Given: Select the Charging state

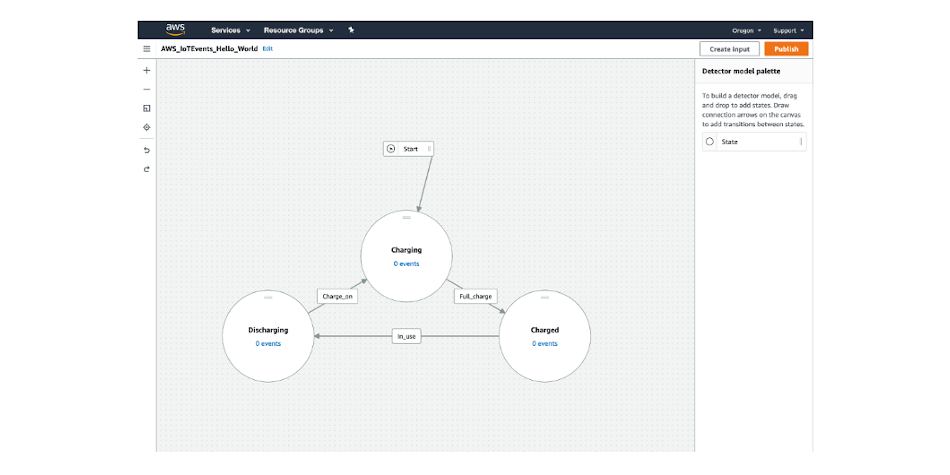Looking at the screenshot, I should click(x=407, y=256).
